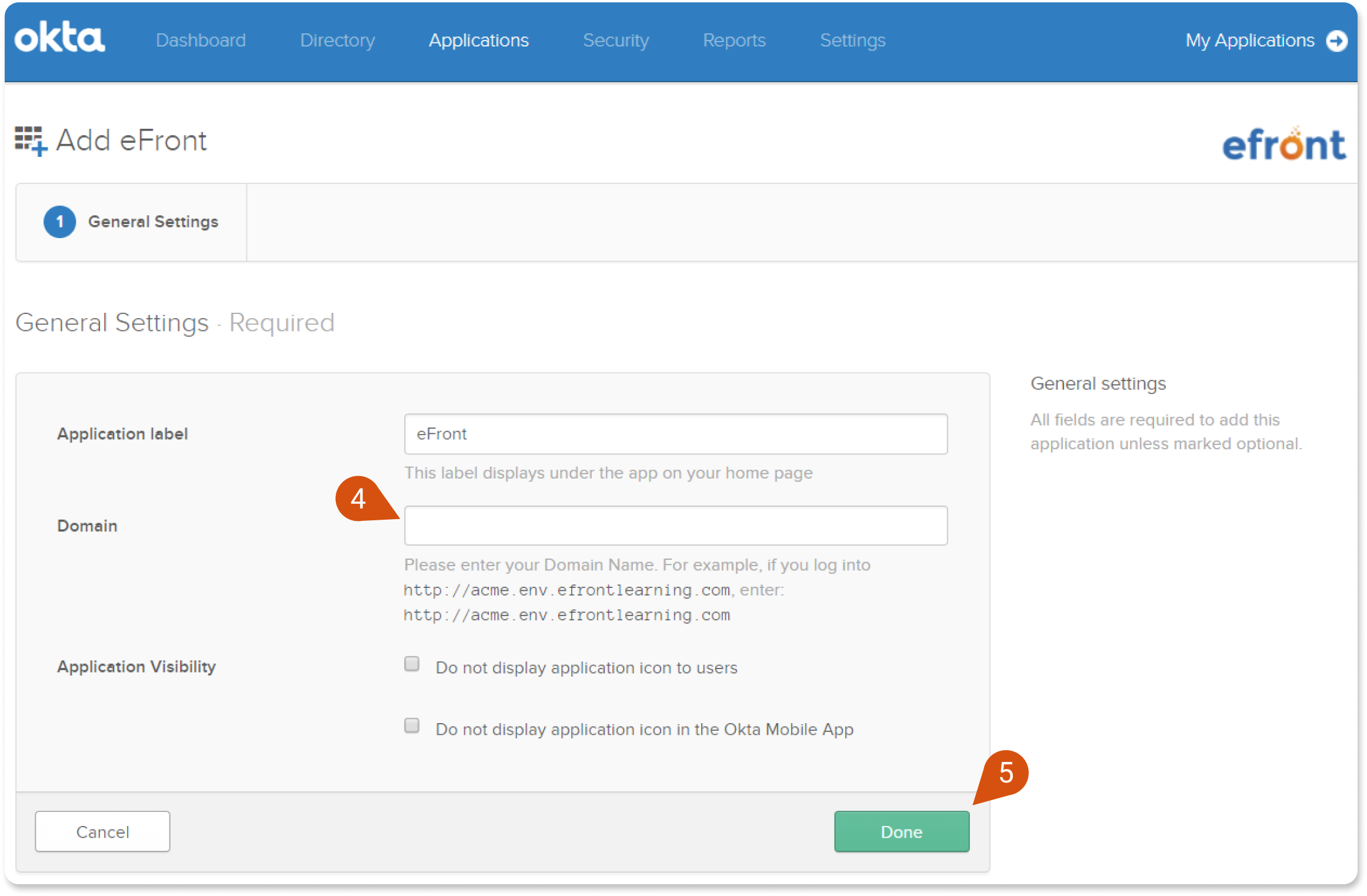Open the Settings menu
This screenshot has height=896, width=1367.
(852, 40)
